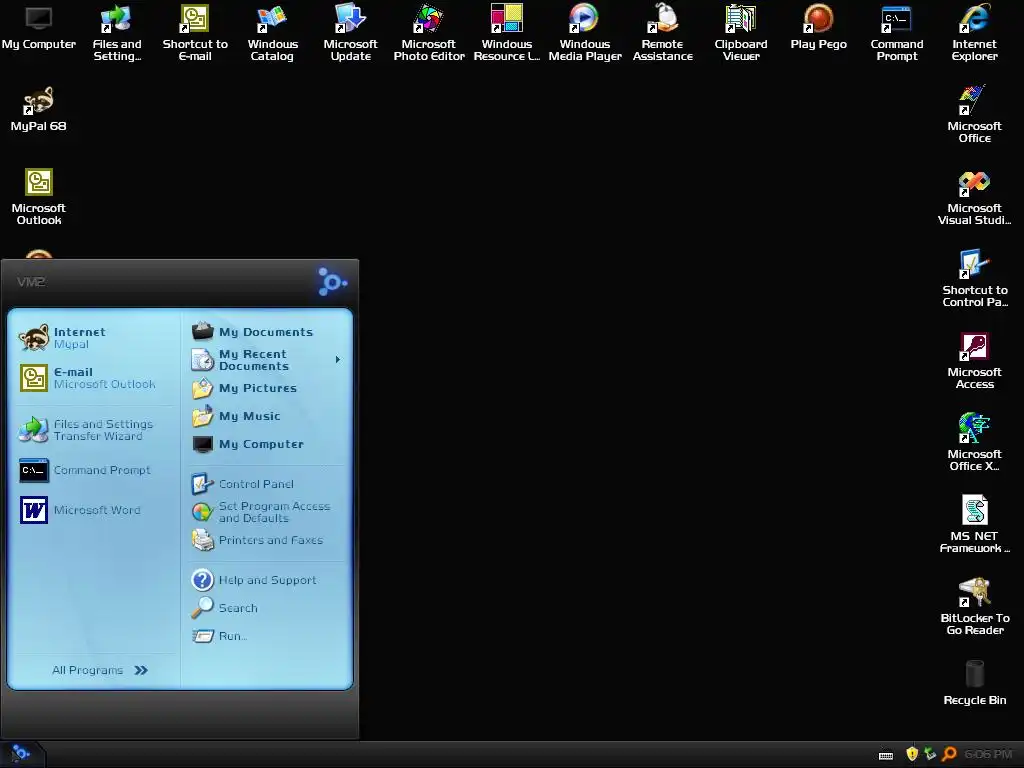Open MS NET Framework desktop icon
Image resolution: width=1024 pixels, height=768 pixels.
974,524
